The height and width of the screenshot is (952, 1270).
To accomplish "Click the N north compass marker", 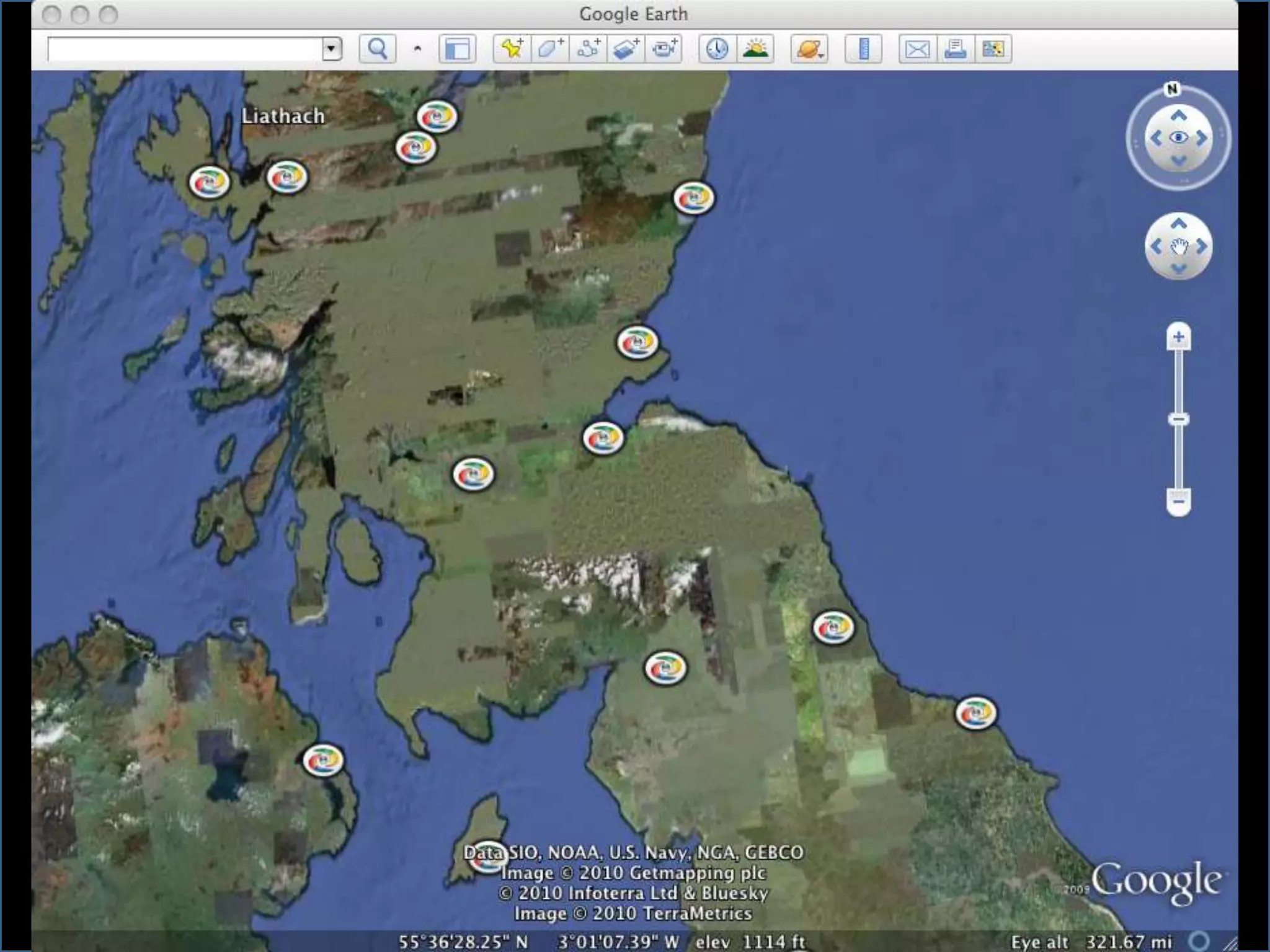I will (x=1171, y=89).
